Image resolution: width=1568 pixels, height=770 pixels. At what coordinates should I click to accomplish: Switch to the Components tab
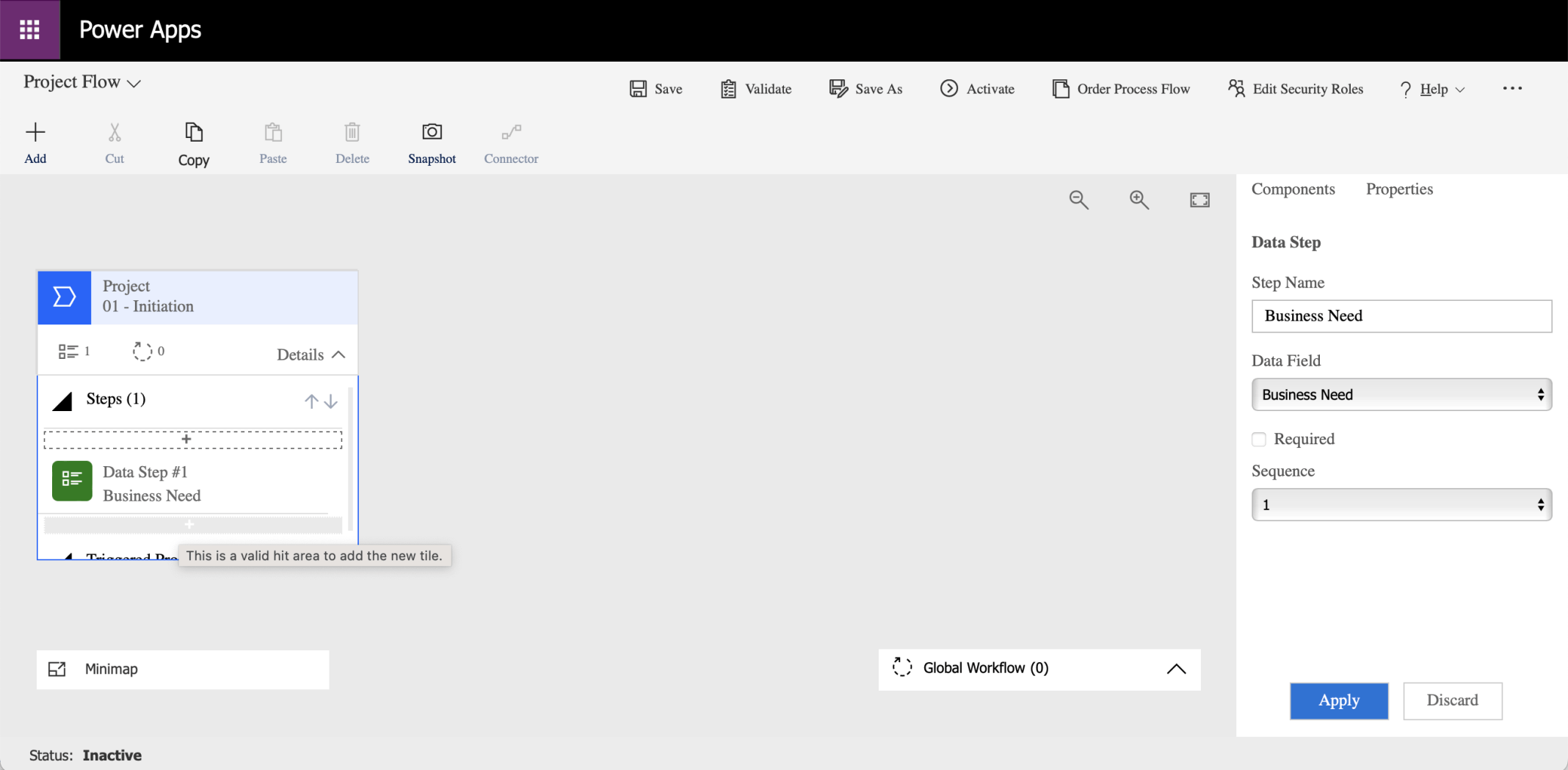pyautogui.click(x=1293, y=189)
